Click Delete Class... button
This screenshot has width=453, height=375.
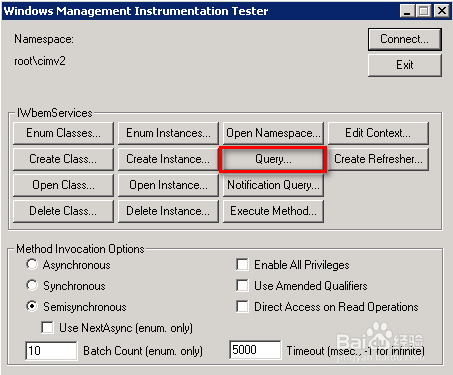[63, 211]
